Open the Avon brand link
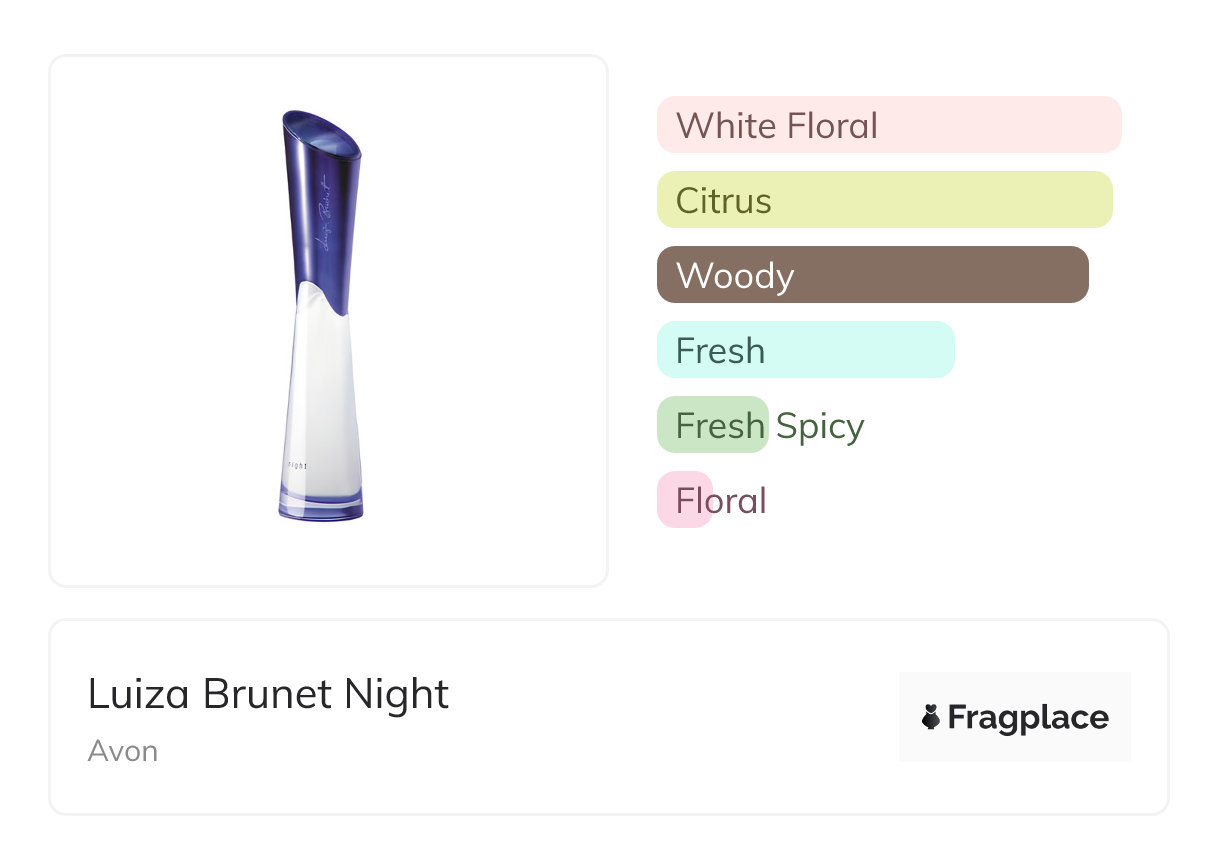Viewport: 1218px width, 864px height. coord(123,751)
